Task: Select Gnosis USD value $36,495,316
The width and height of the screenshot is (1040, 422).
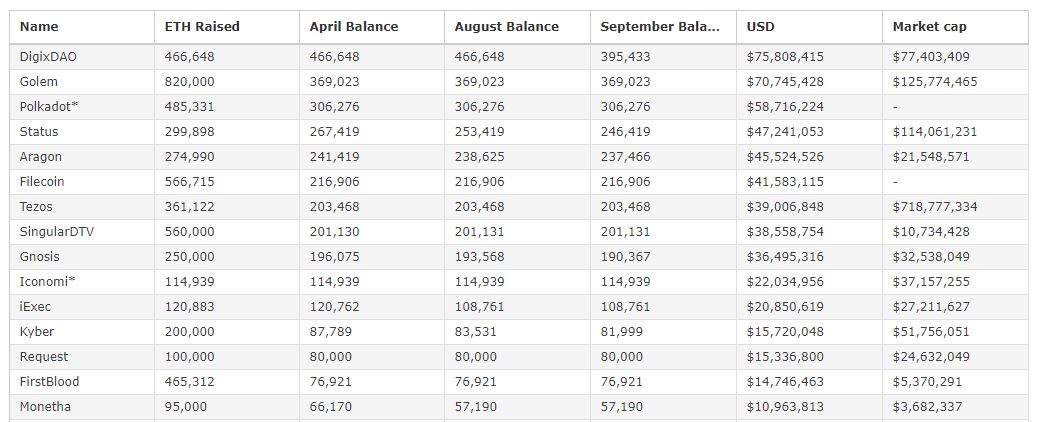Action: (x=785, y=257)
